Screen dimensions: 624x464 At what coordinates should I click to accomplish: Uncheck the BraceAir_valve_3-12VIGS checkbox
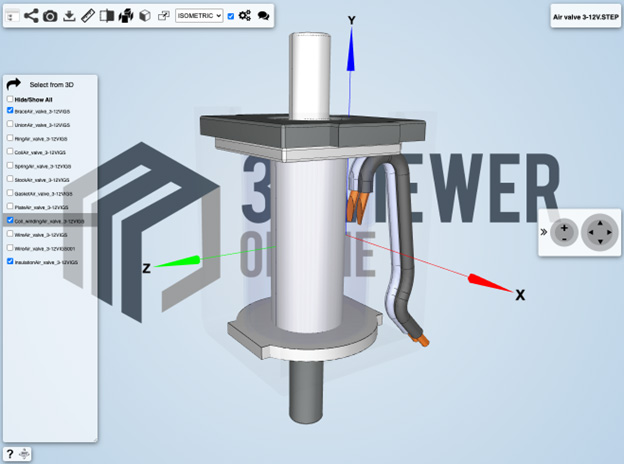tap(10, 110)
